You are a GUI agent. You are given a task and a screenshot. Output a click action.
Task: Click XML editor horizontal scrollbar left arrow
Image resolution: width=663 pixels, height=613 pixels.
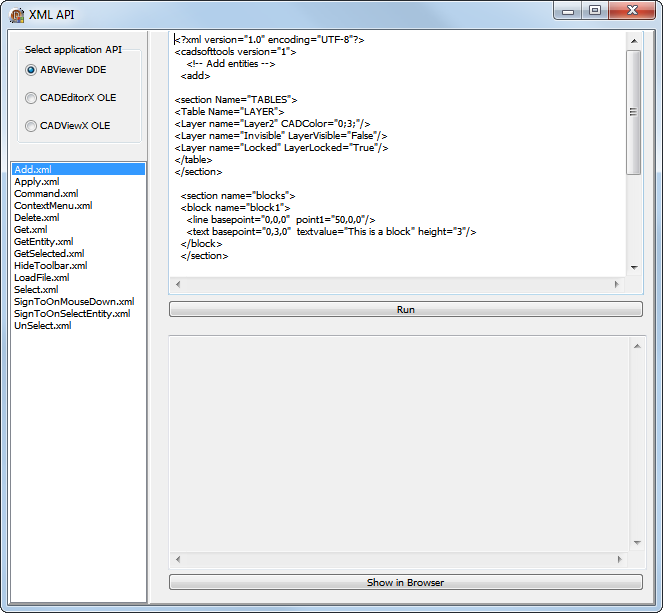(x=178, y=285)
